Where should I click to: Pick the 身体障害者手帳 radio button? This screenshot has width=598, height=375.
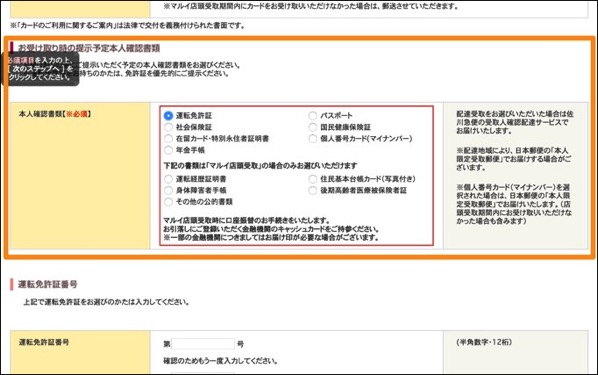click(x=168, y=190)
